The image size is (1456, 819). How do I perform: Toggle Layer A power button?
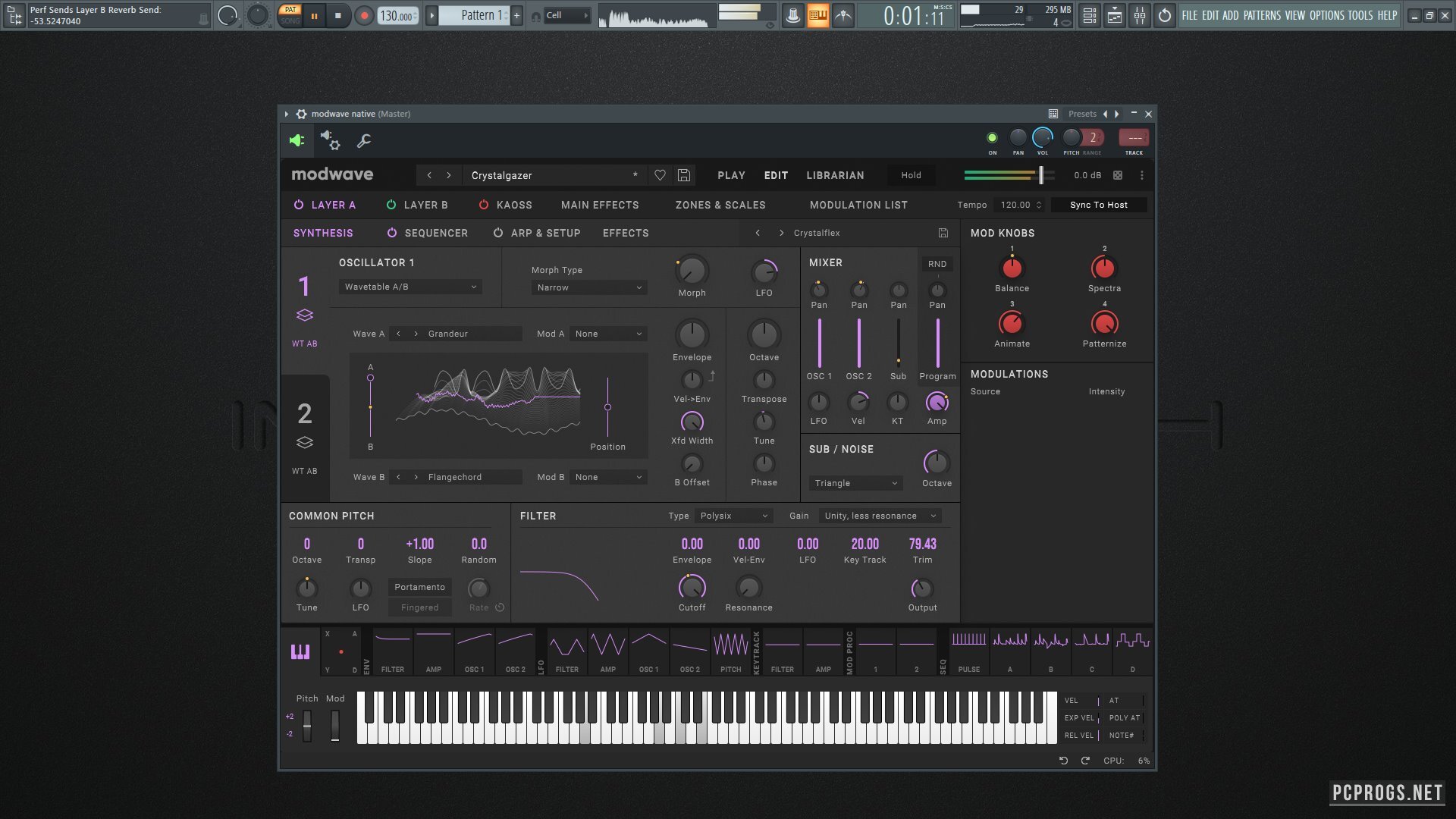[x=298, y=205]
